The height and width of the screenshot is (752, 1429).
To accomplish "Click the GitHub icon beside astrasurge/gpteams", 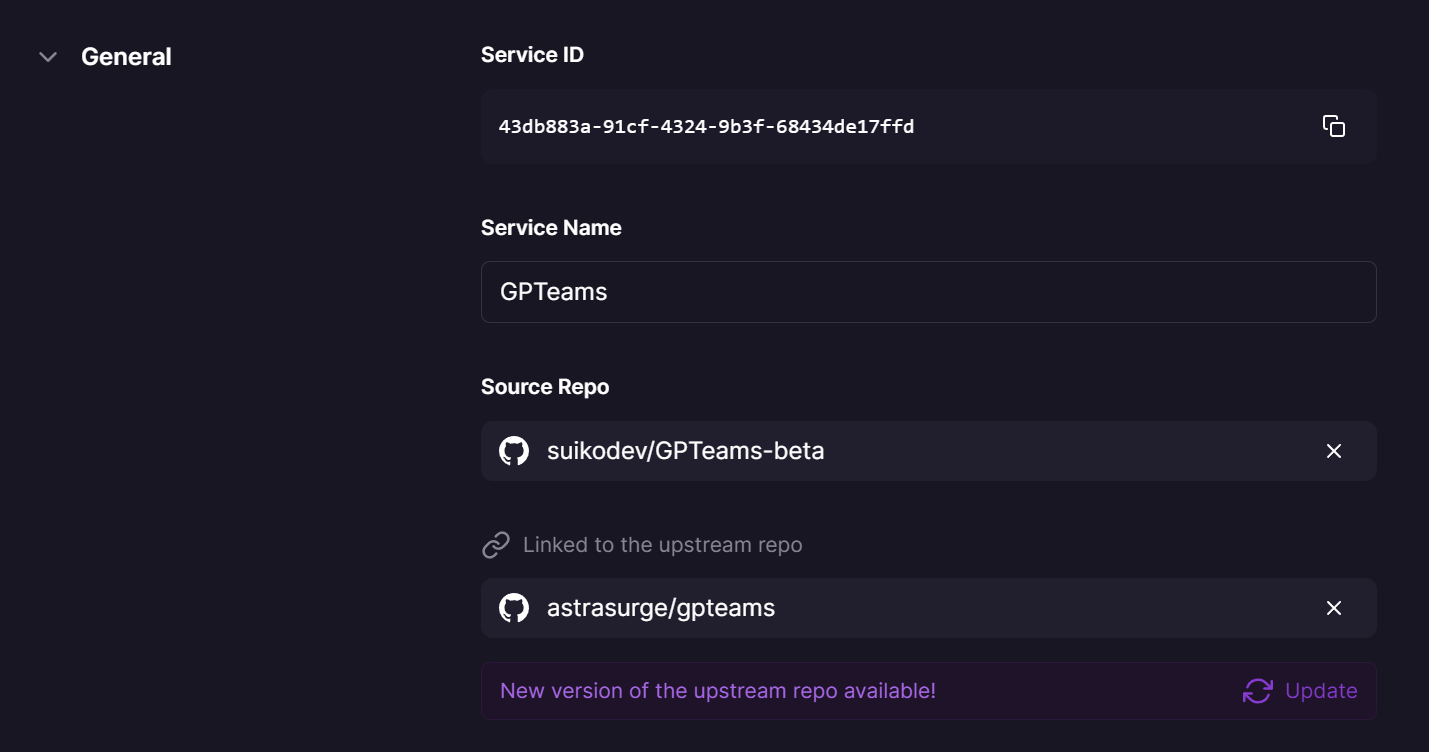I will (514, 608).
